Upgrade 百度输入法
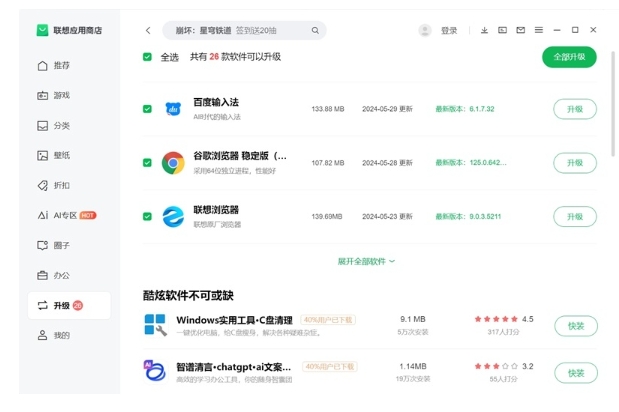Viewport: 619px width, 412px height. (x=575, y=109)
